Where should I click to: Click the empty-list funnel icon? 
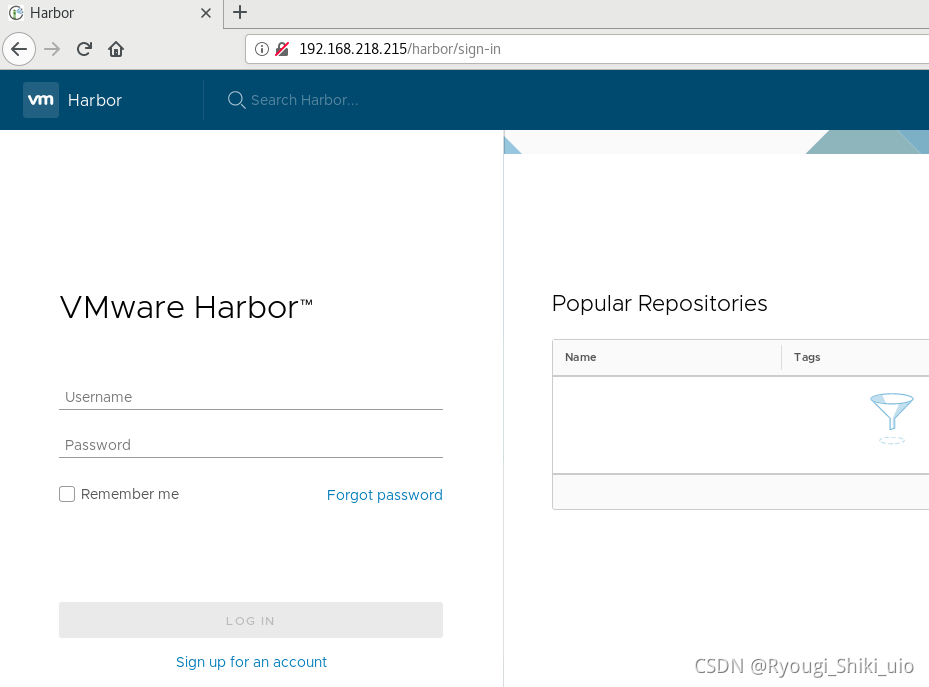tap(892, 418)
